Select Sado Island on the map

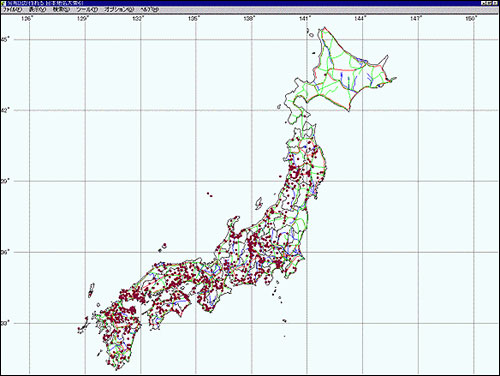[x=259, y=203]
